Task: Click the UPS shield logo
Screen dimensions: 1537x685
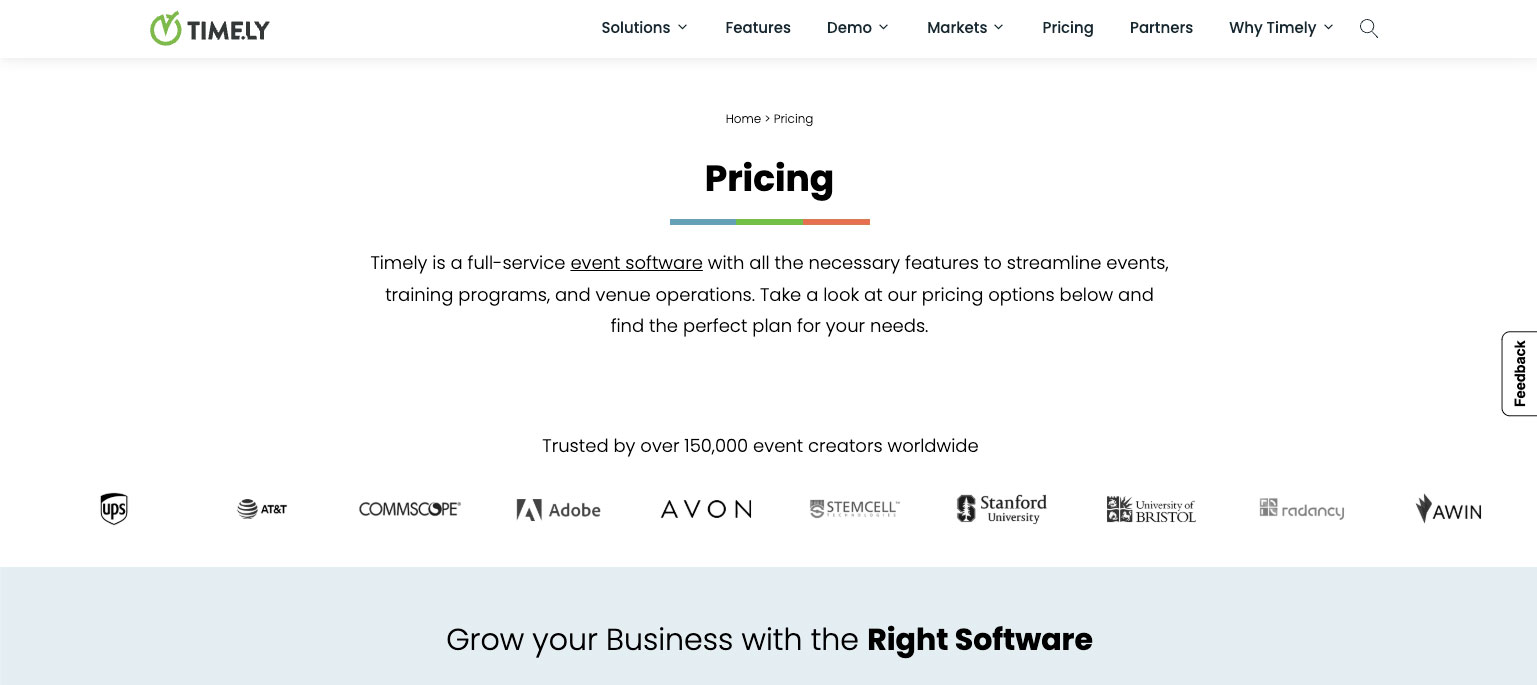Action: click(114, 509)
